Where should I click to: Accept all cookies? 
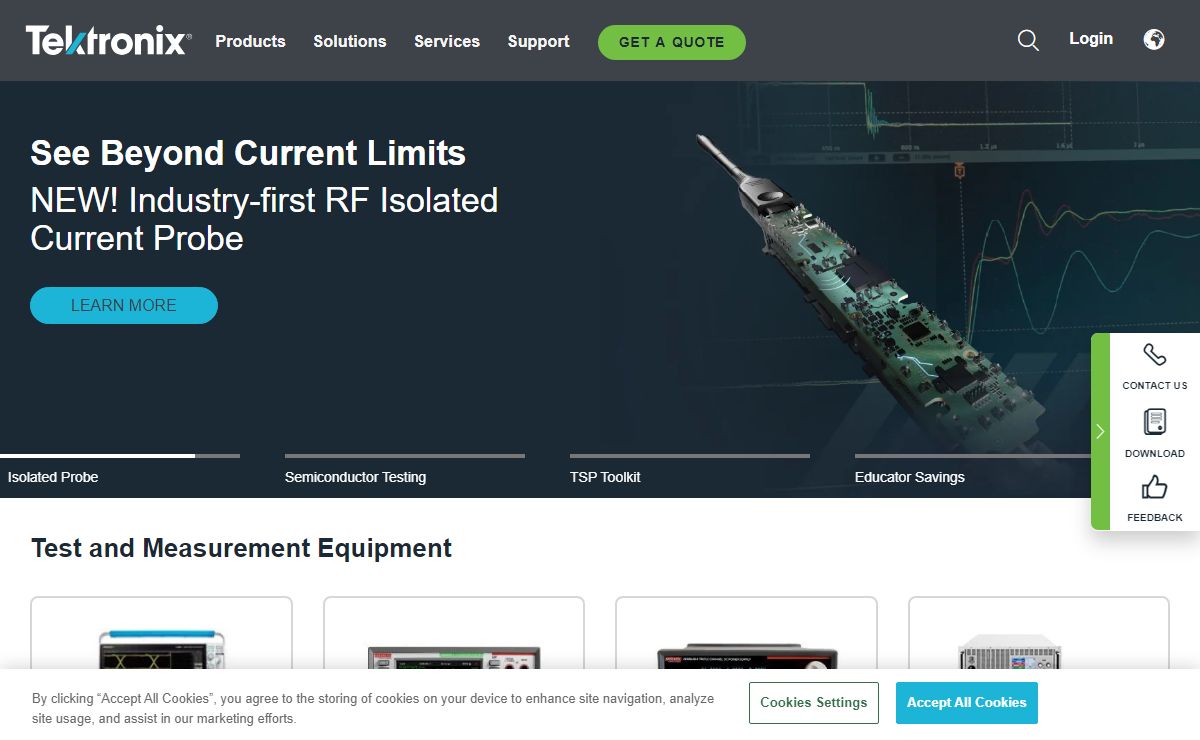click(966, 703)
